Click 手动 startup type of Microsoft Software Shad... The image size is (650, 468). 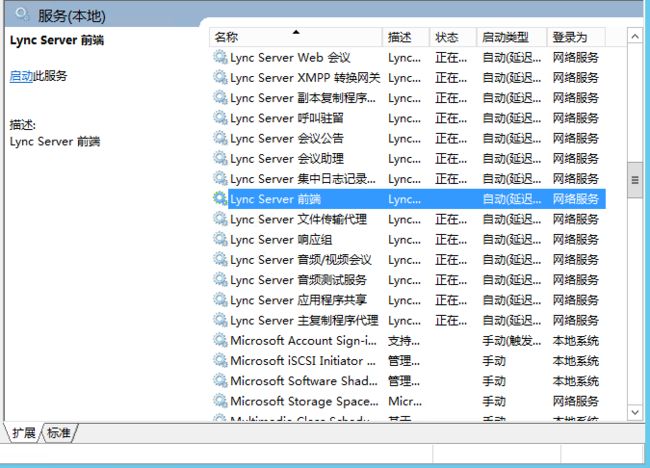(494, 381)
